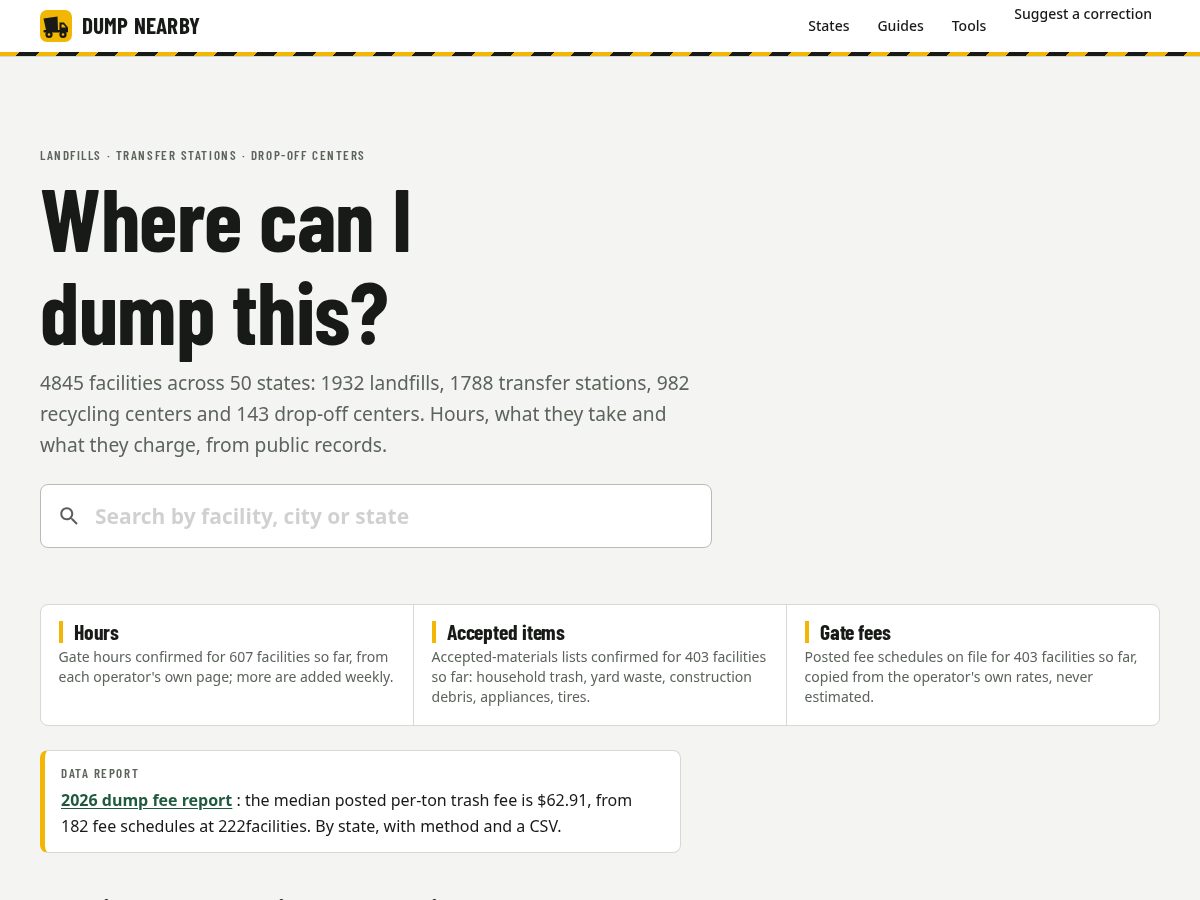The width and height of the screenshot is (1200, 900).
Task: Open the DUMP NEARBY home link
Action: (x=120, y=26)
